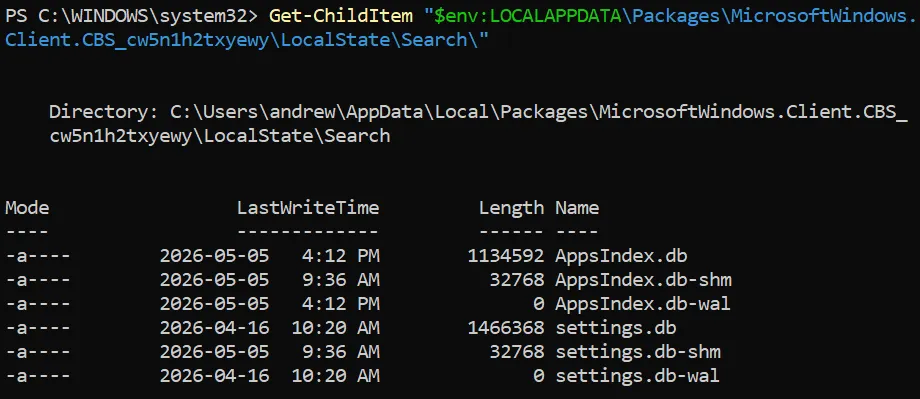Click the -a---- mode of settings.db-wal
The height and width of the screenshot is (399, 920).
coord(38,376)
